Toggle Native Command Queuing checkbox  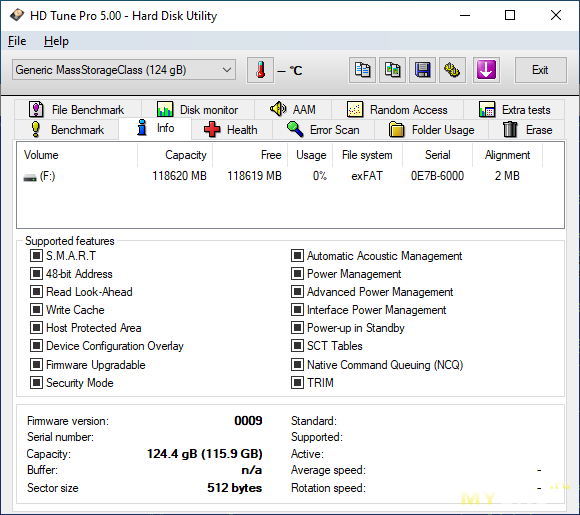[x=297, y=365]
